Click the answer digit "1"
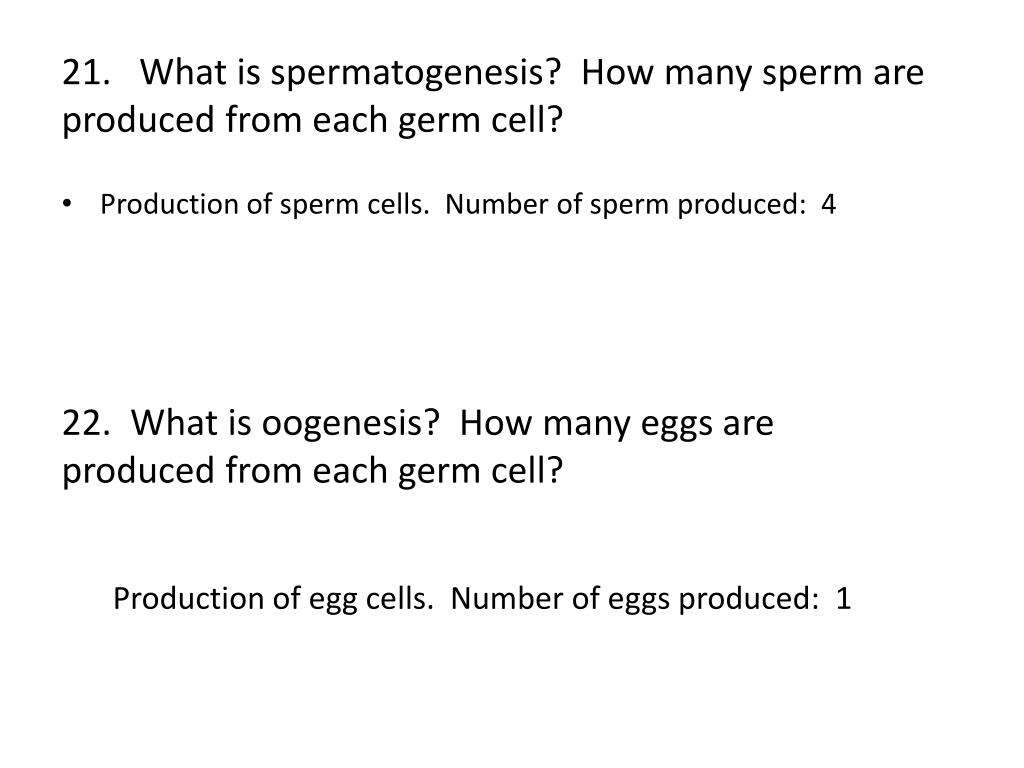This screenshot has width=1024, height=768. point(844,599)
